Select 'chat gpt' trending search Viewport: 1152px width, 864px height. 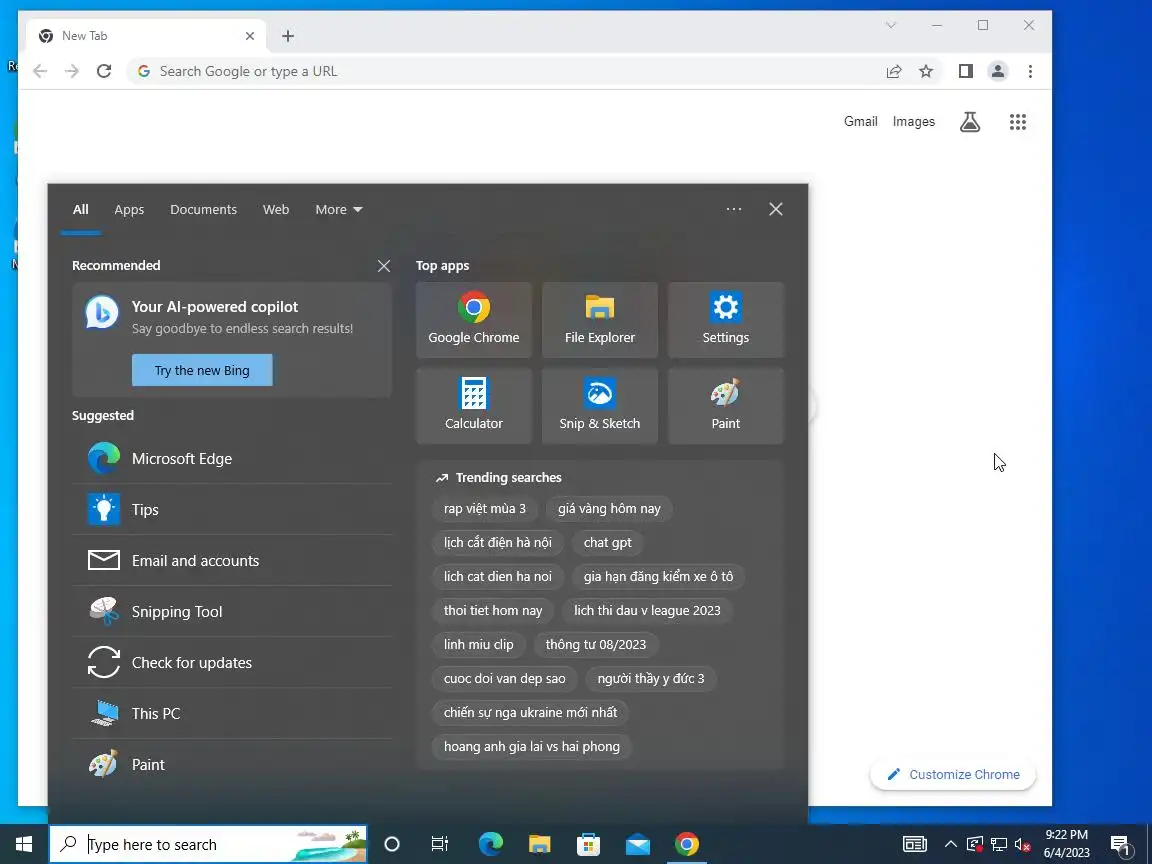coord(608,542)
